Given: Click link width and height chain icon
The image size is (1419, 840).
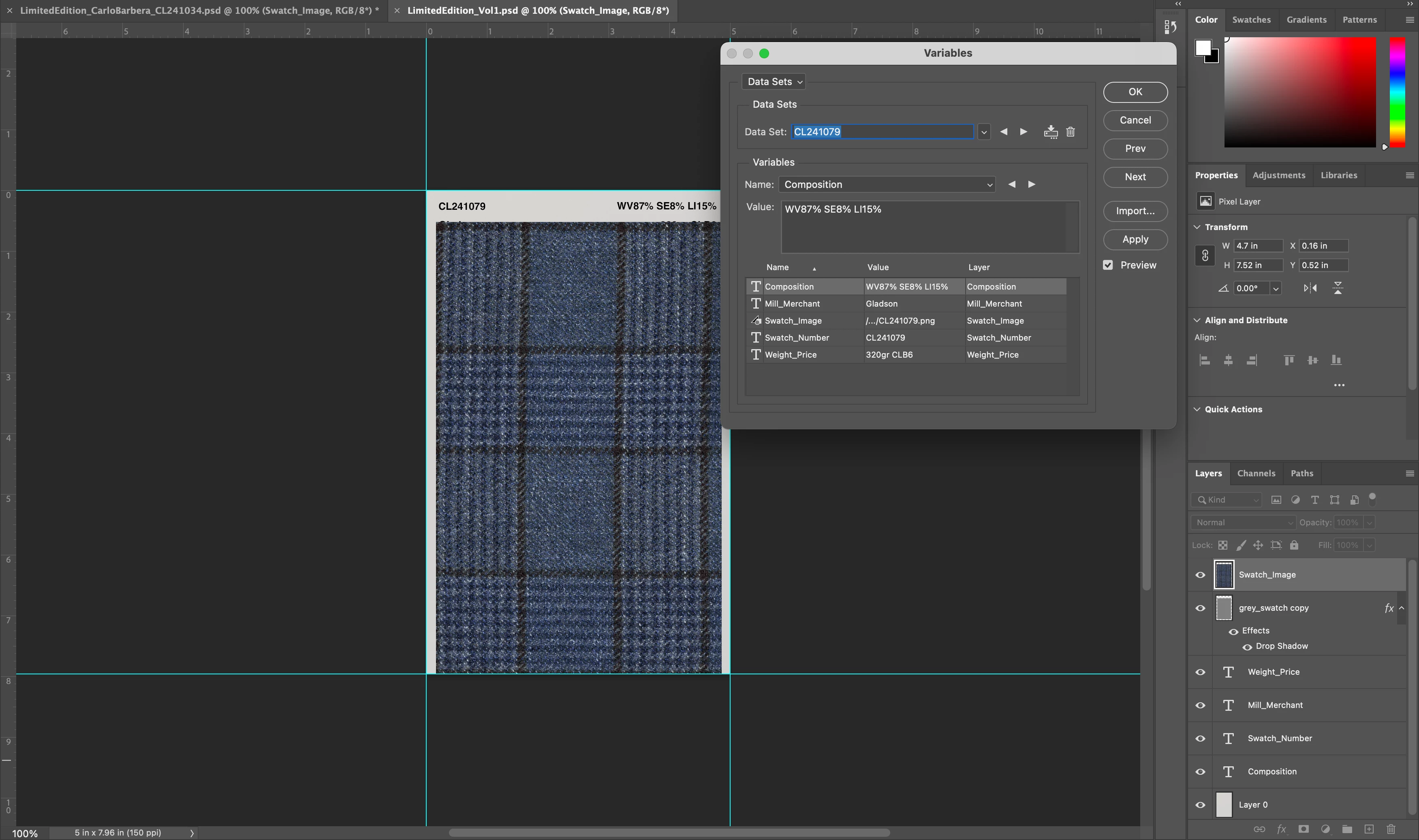Looking at the screenshot, I should [x=1205, y=255].
